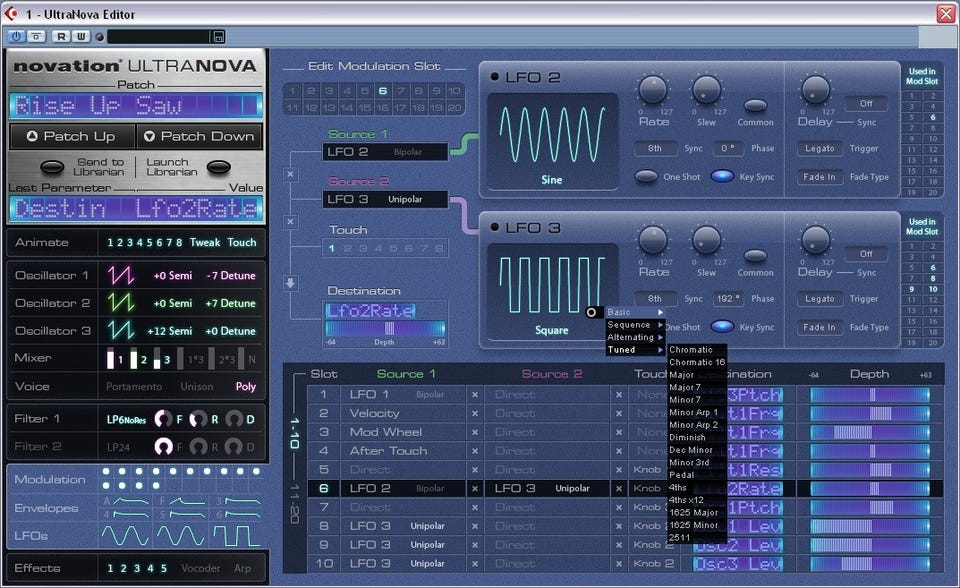Click the Write automation W icon
Viewport: 960px width, 588px height.
click(x=80, y=36)
